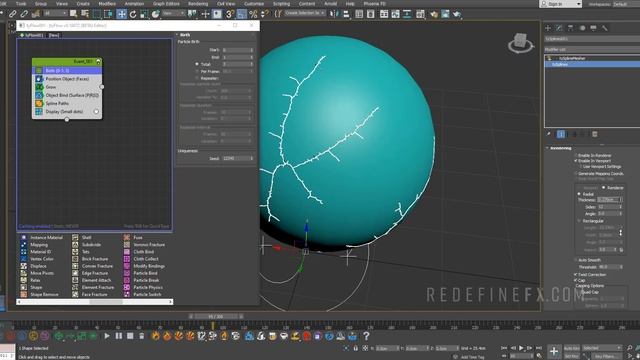Image resolution: width=640 pixels, height=360 pixels.
Task: Open the reference coordinate system View dropdown
Action: 173,13
